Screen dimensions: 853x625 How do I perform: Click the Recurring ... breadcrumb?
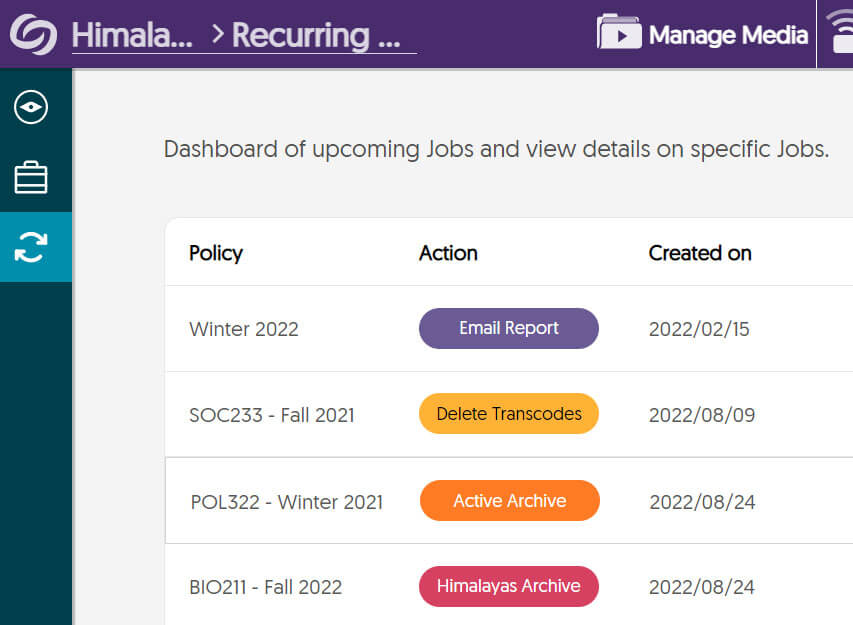(x=316, y=35)
